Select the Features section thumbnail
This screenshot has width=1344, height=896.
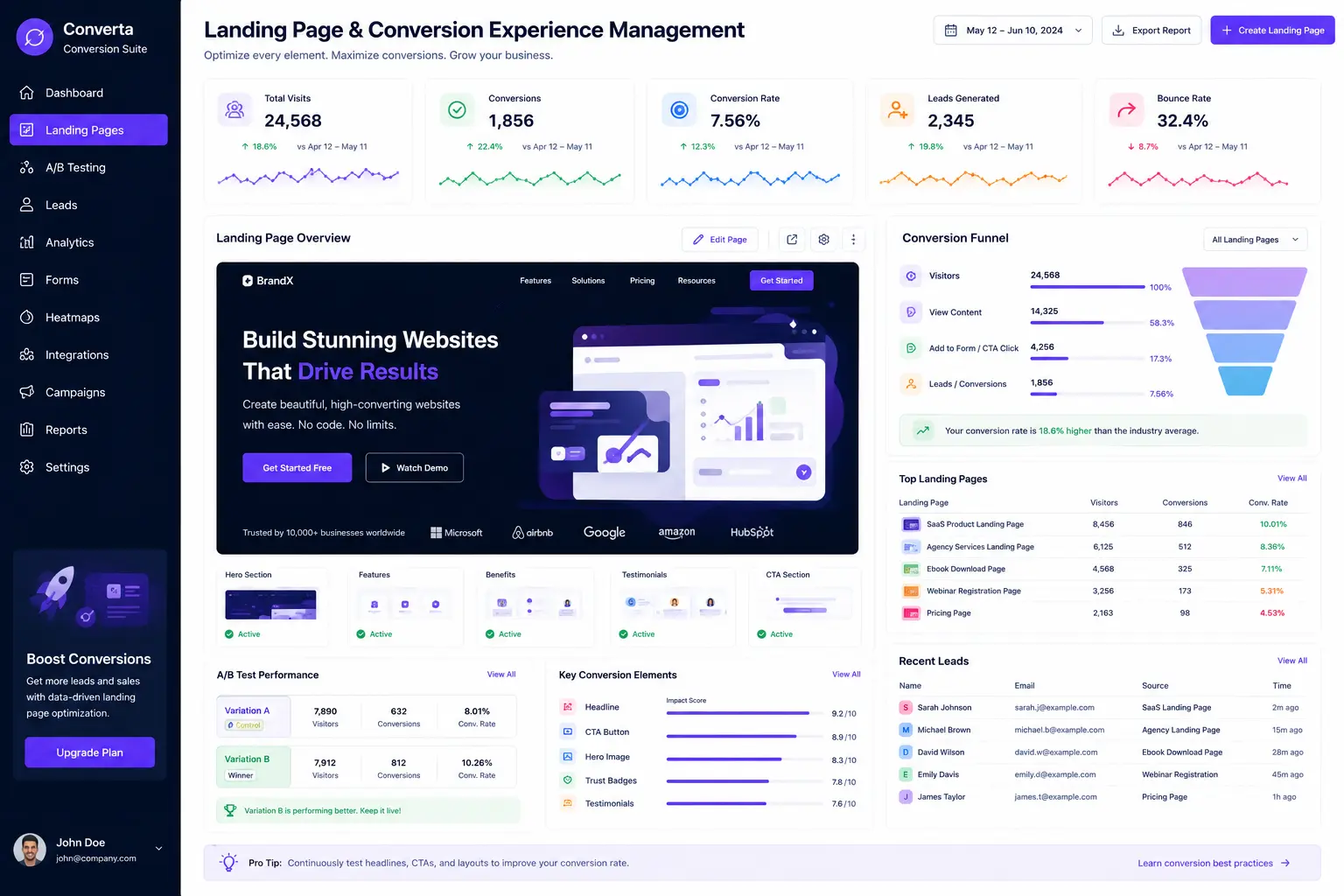[405, 605]
